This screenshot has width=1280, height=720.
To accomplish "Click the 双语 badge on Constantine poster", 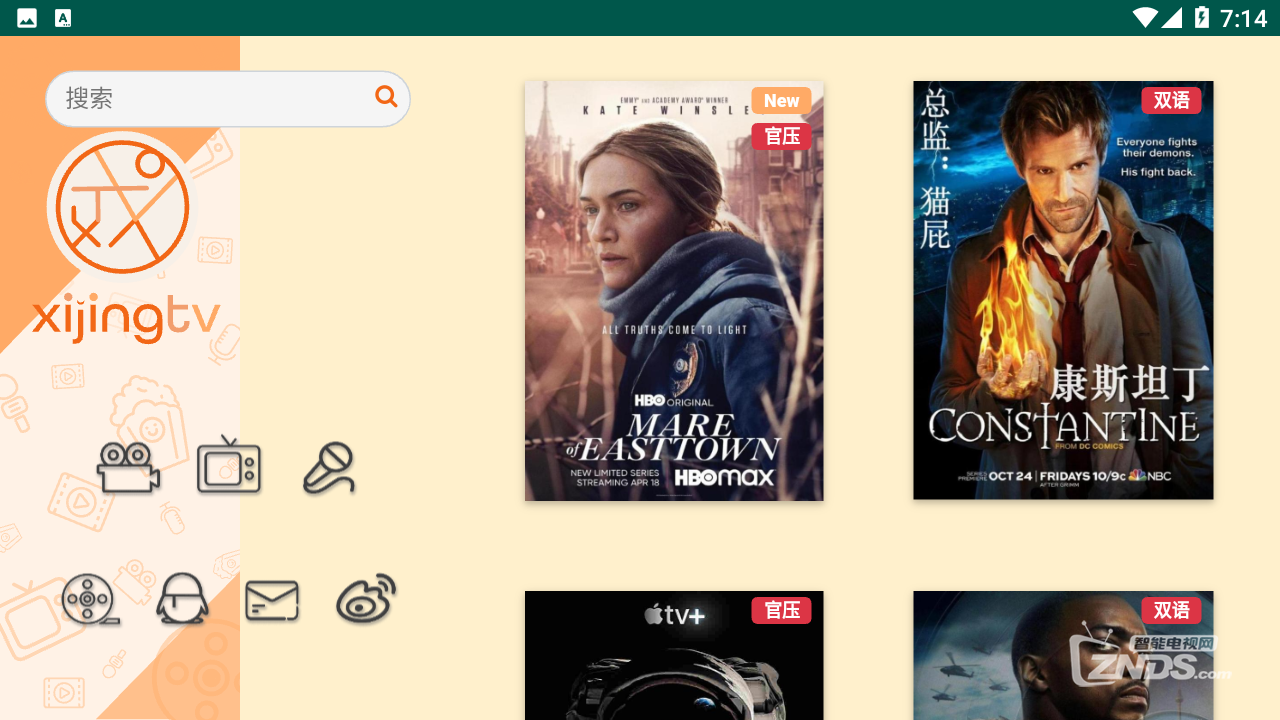I will (x=1171, y=101).
